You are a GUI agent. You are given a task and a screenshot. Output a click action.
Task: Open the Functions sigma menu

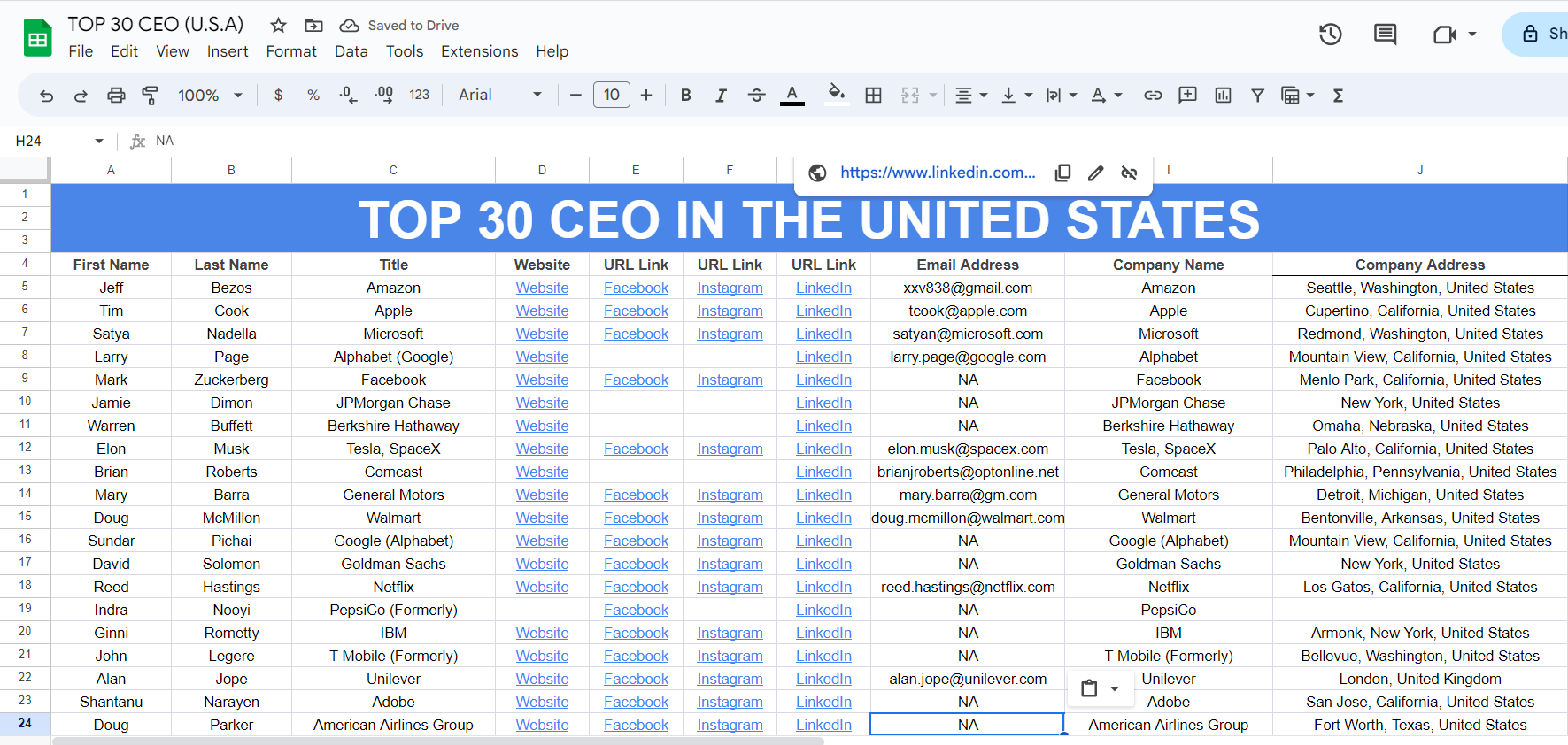(x=1339, y=95)
